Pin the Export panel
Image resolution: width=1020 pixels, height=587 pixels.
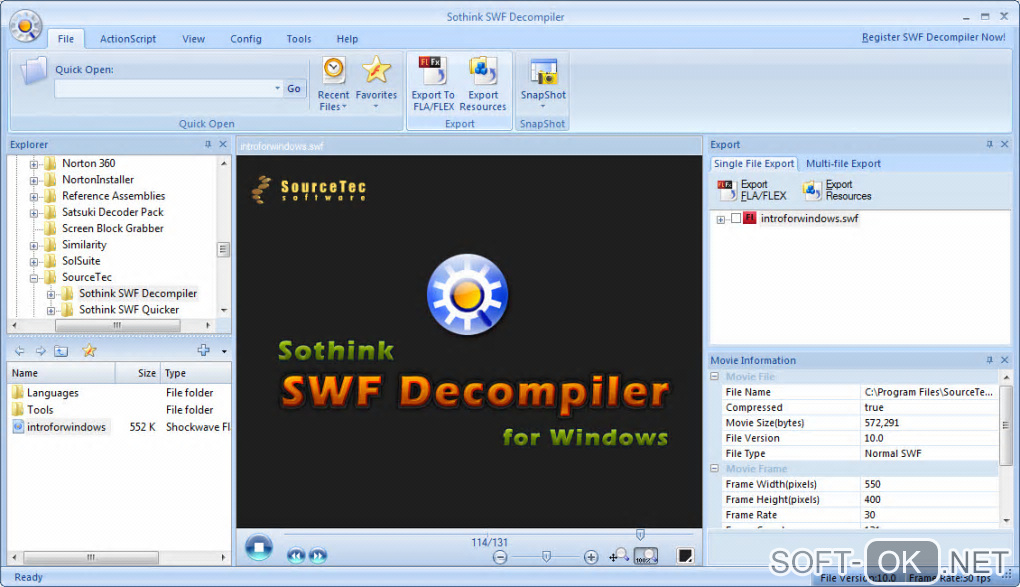[x=989, y=144]
